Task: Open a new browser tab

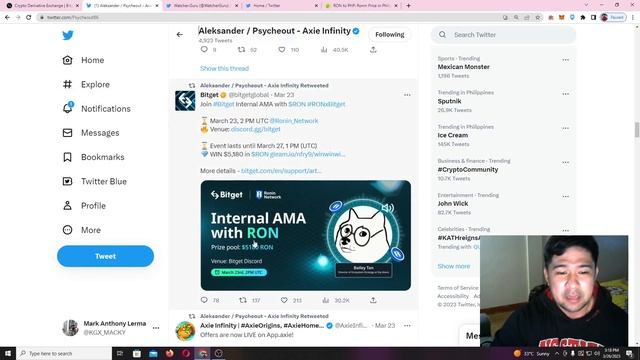Action: tap(408, 6)
